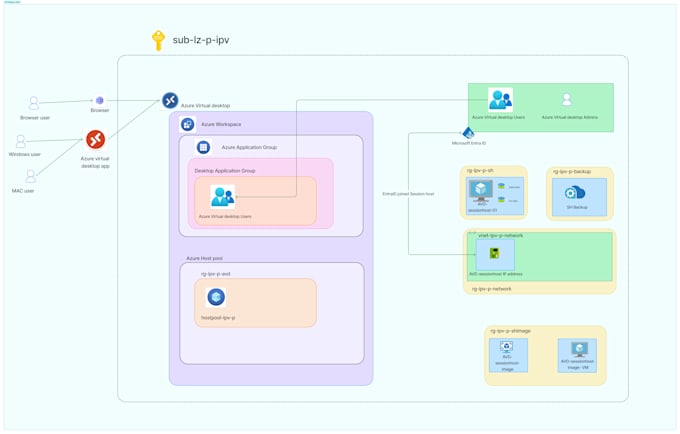Click the yellow subscription key icon
Screen dimensions: 680x434
[158, 40]
